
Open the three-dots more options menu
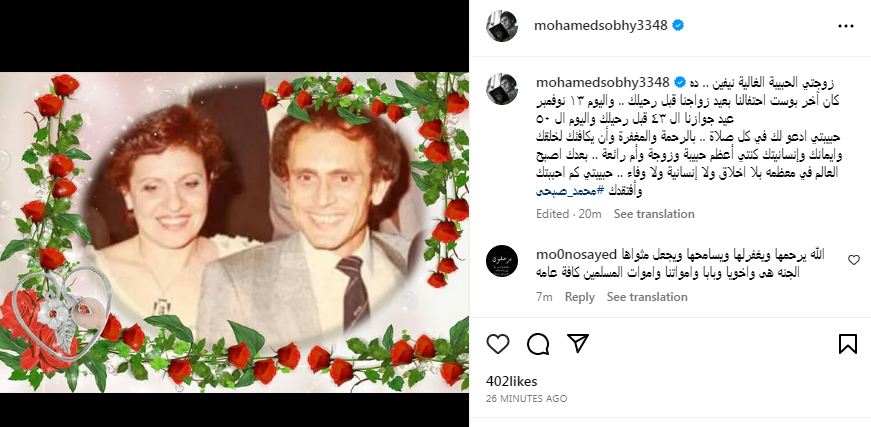tap(845, 26)
